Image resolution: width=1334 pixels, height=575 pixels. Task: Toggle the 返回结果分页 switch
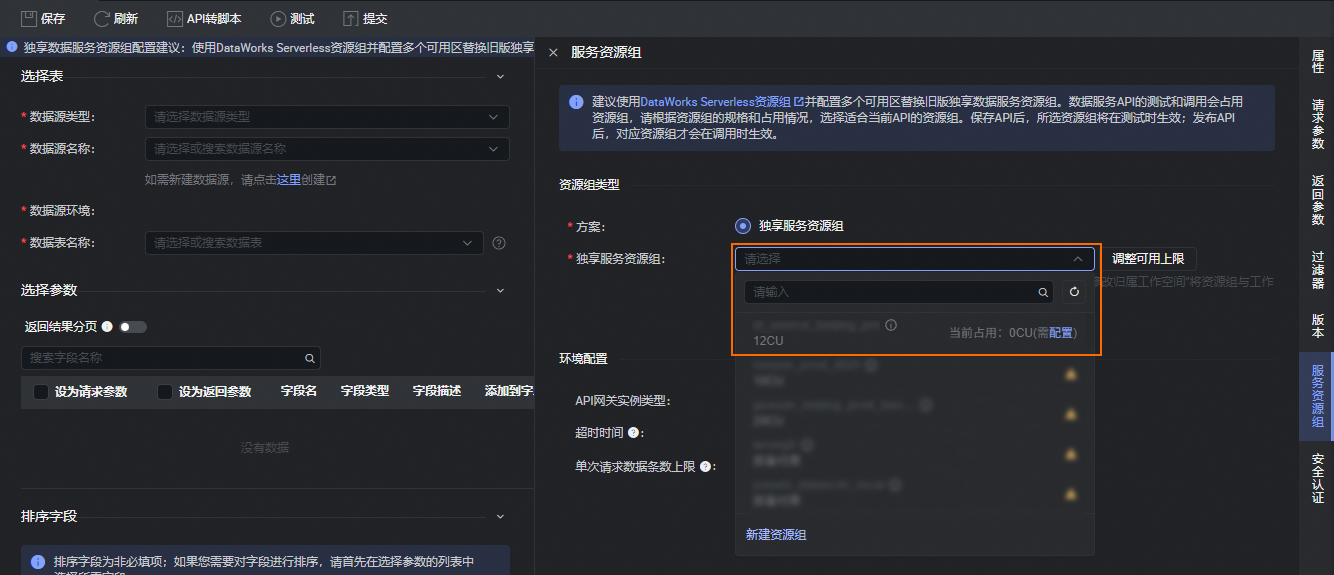click(x=133, y=327)
